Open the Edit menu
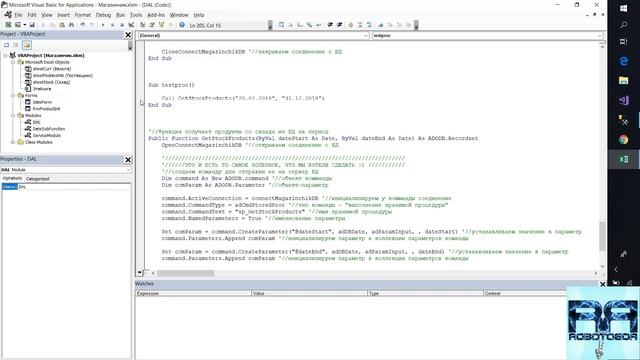Image resolution: width=640 pixels, height=360 pixels. click(32, 15)
